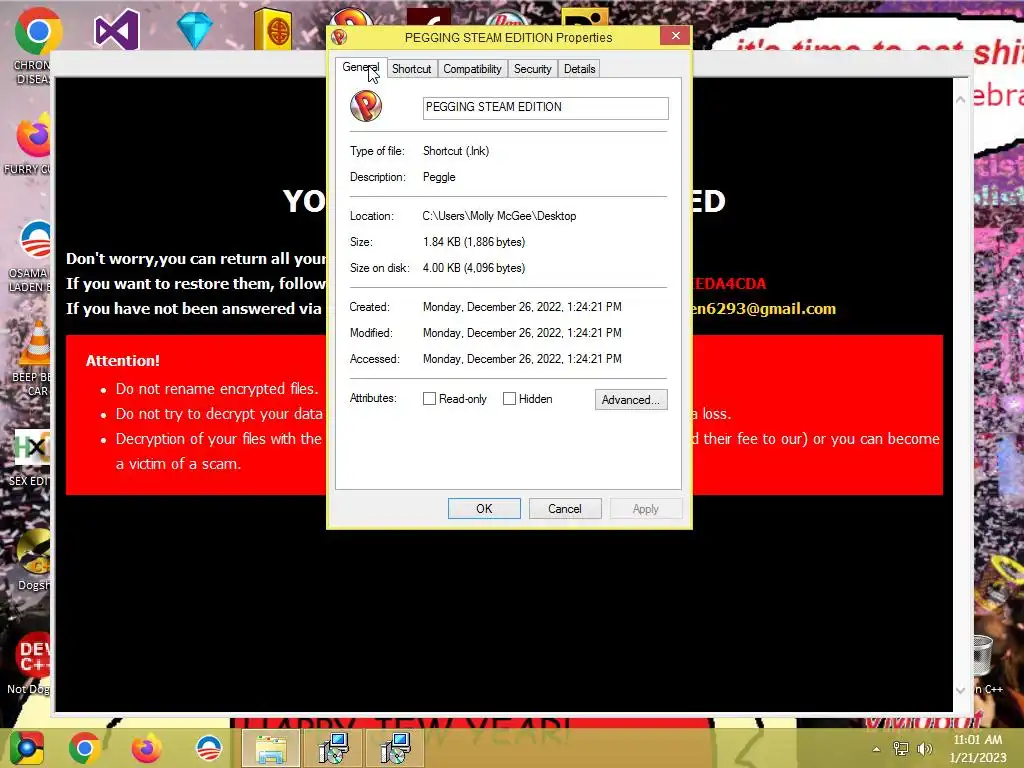Click the grayed Apply button
The image size is (1024, 768).
(646, 509)
